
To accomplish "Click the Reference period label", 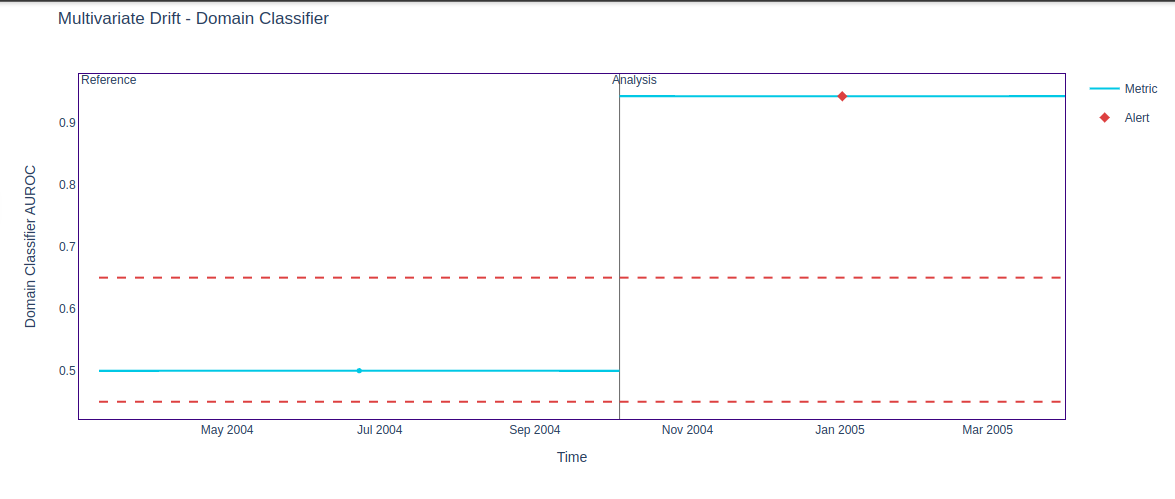I will click(108, 80).
